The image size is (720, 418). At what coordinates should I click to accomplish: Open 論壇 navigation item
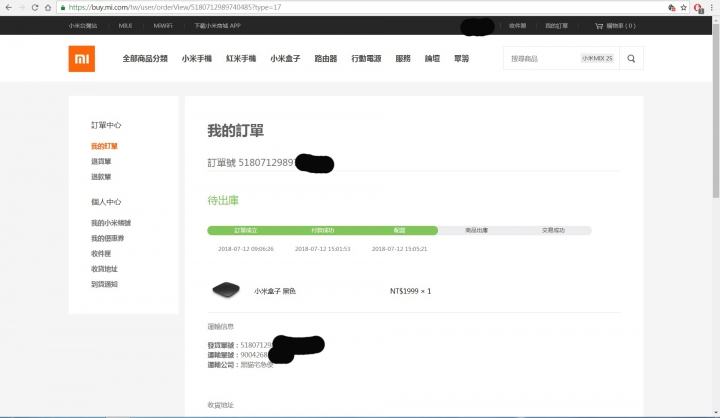(432, 58)
